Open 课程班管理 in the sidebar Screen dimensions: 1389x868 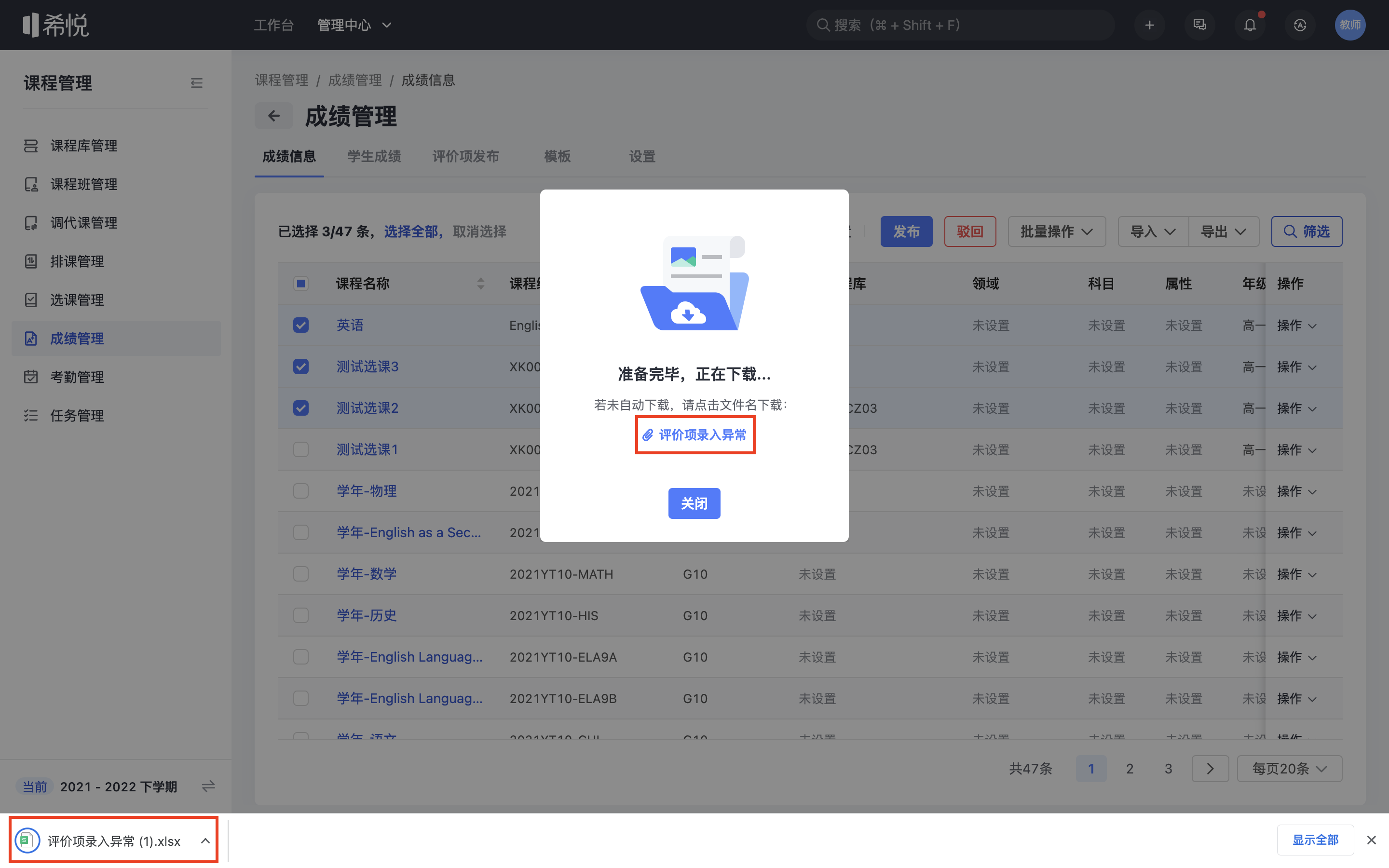(116, 184)
